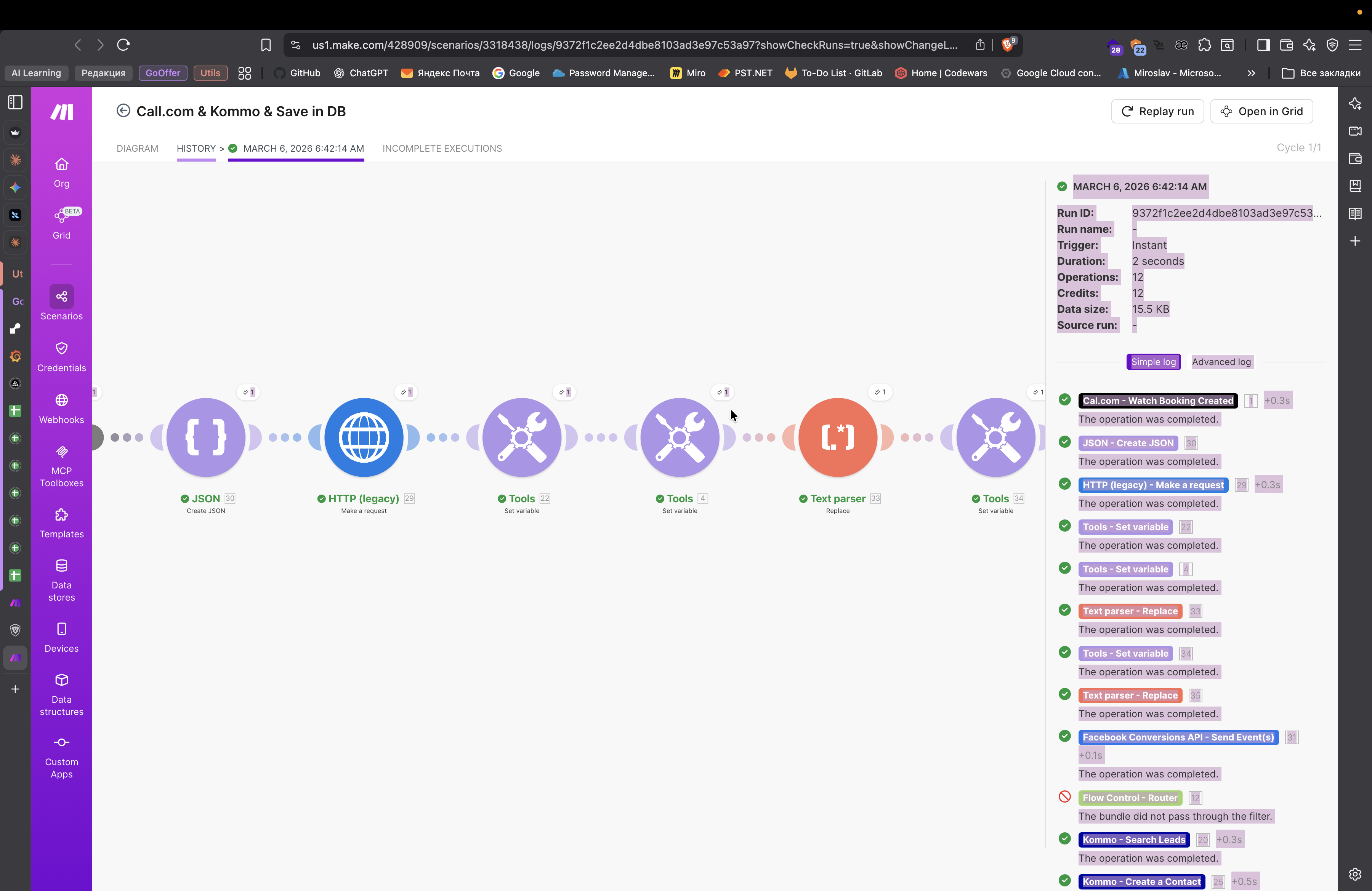Toggle the browser sidebar panel icon

pos(1263,45)
